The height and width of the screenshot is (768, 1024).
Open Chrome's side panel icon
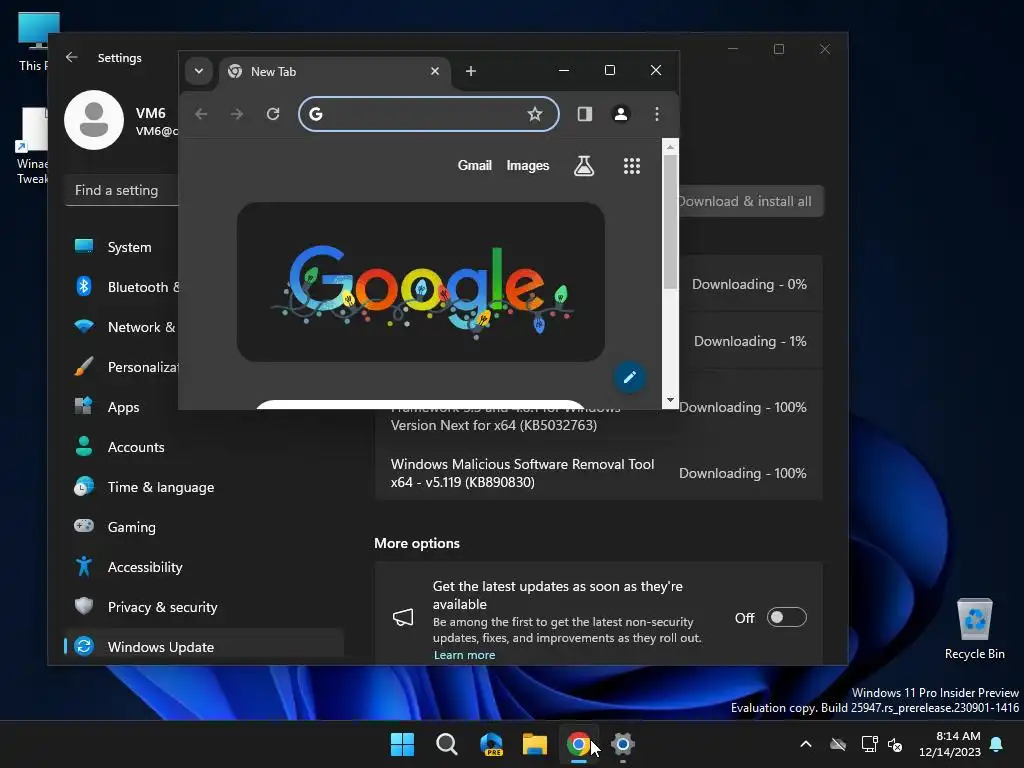click(584, 114)
